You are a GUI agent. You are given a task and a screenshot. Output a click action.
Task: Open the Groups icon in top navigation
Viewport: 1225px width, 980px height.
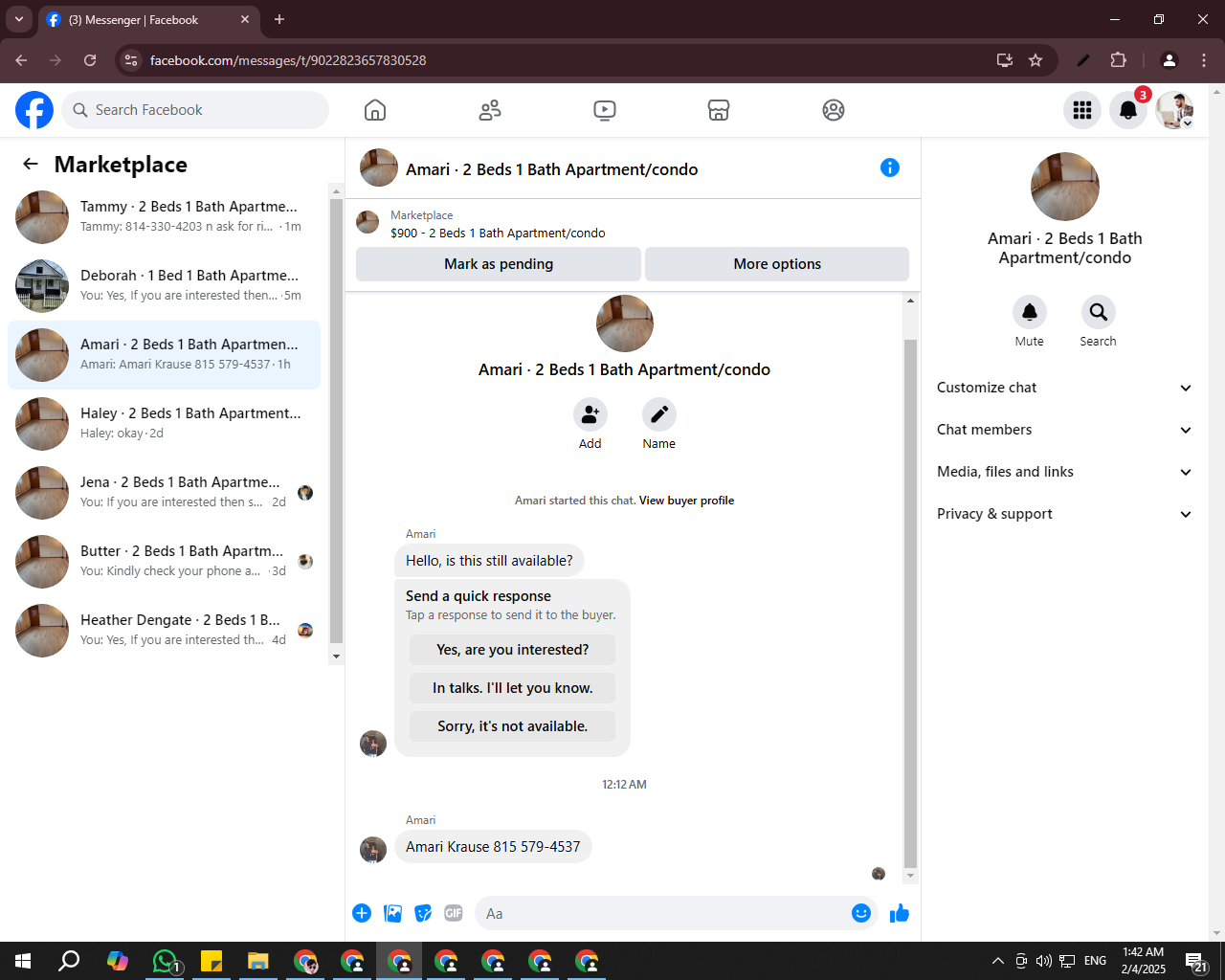[x=834, y=110]
